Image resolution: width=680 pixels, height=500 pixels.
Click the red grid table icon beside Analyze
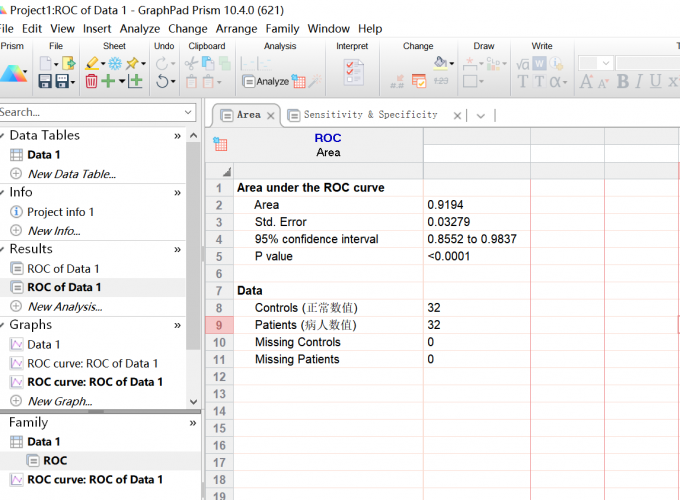coord(298,81)
